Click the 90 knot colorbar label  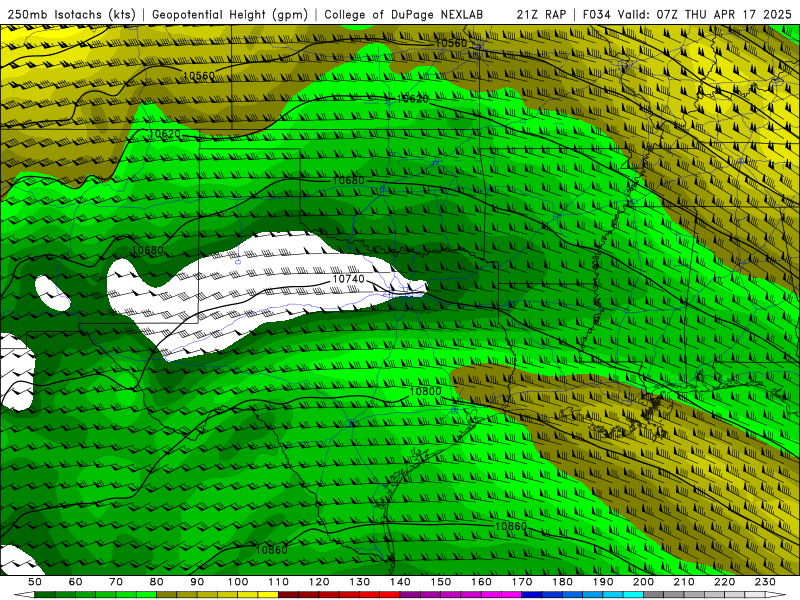point(197,582)
